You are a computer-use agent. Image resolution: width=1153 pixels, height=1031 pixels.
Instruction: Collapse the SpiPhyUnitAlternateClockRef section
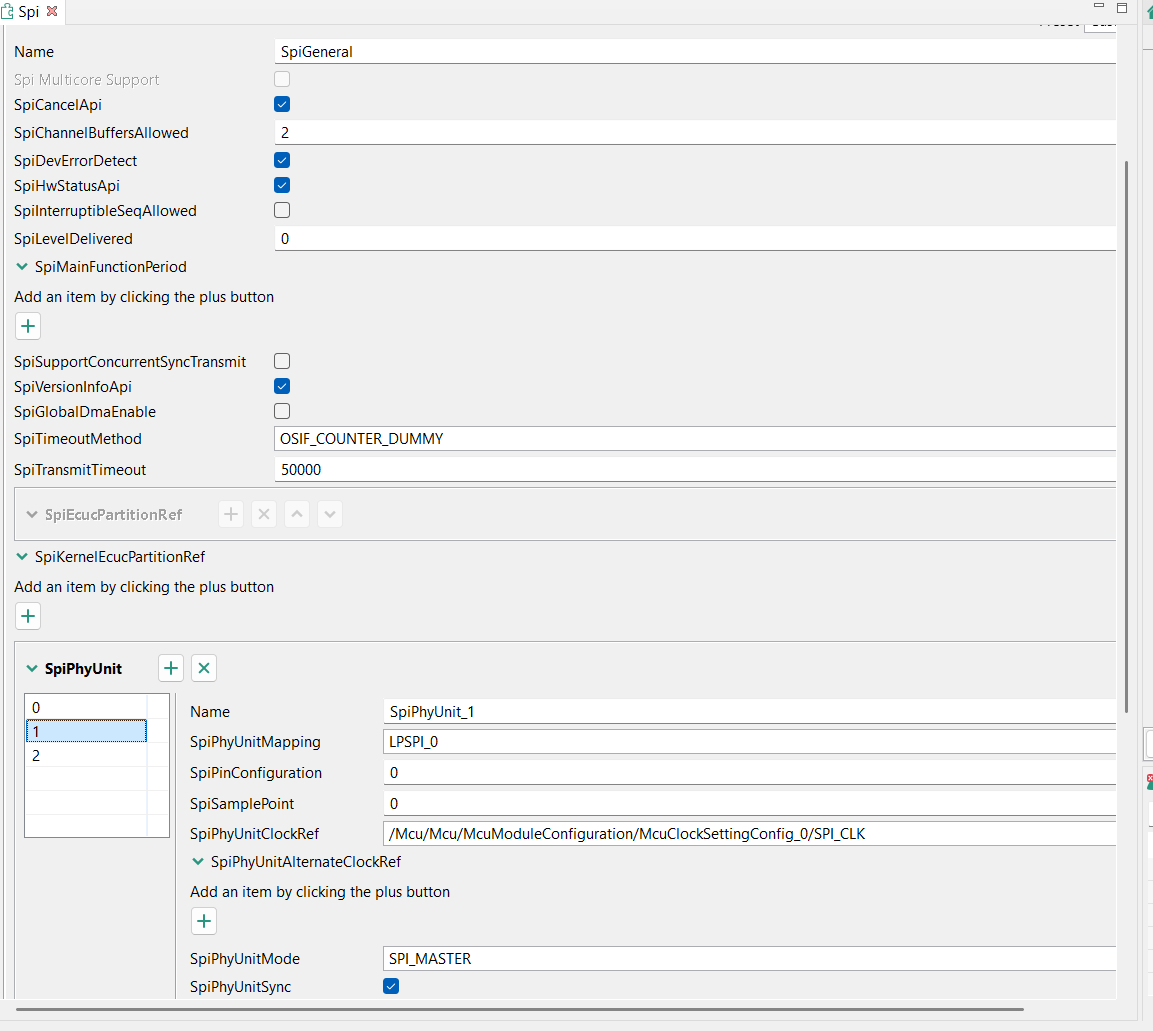[x=198, y=861]
